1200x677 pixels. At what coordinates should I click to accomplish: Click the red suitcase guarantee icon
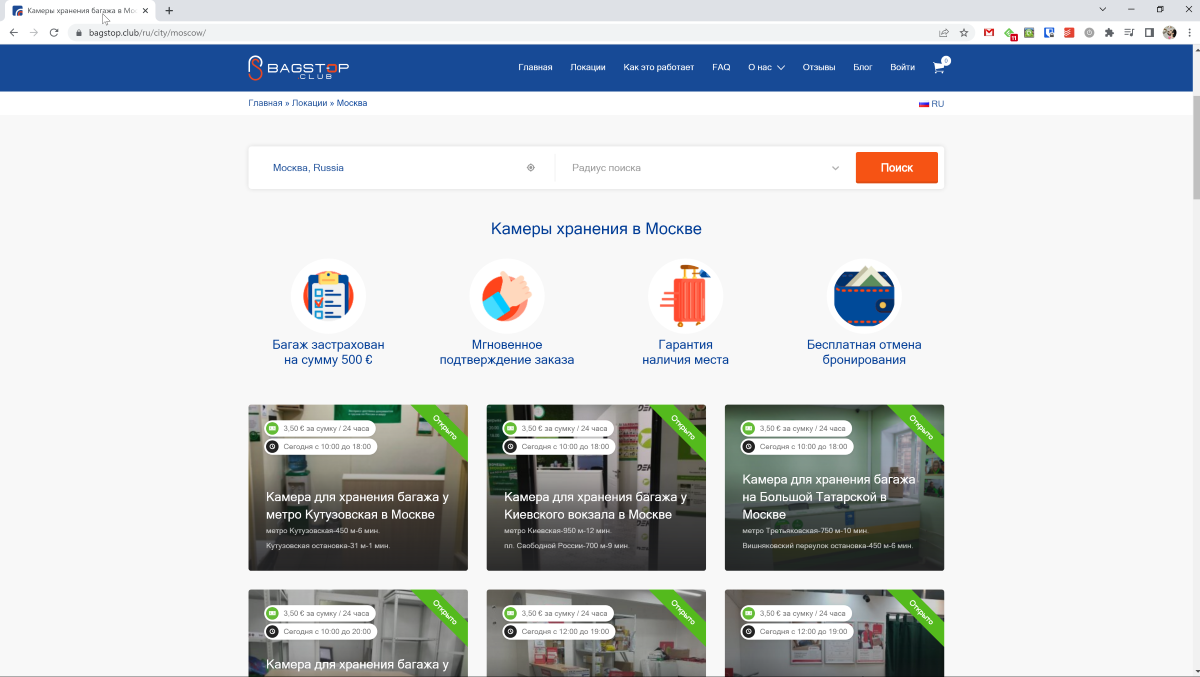[x=685, y=295]
